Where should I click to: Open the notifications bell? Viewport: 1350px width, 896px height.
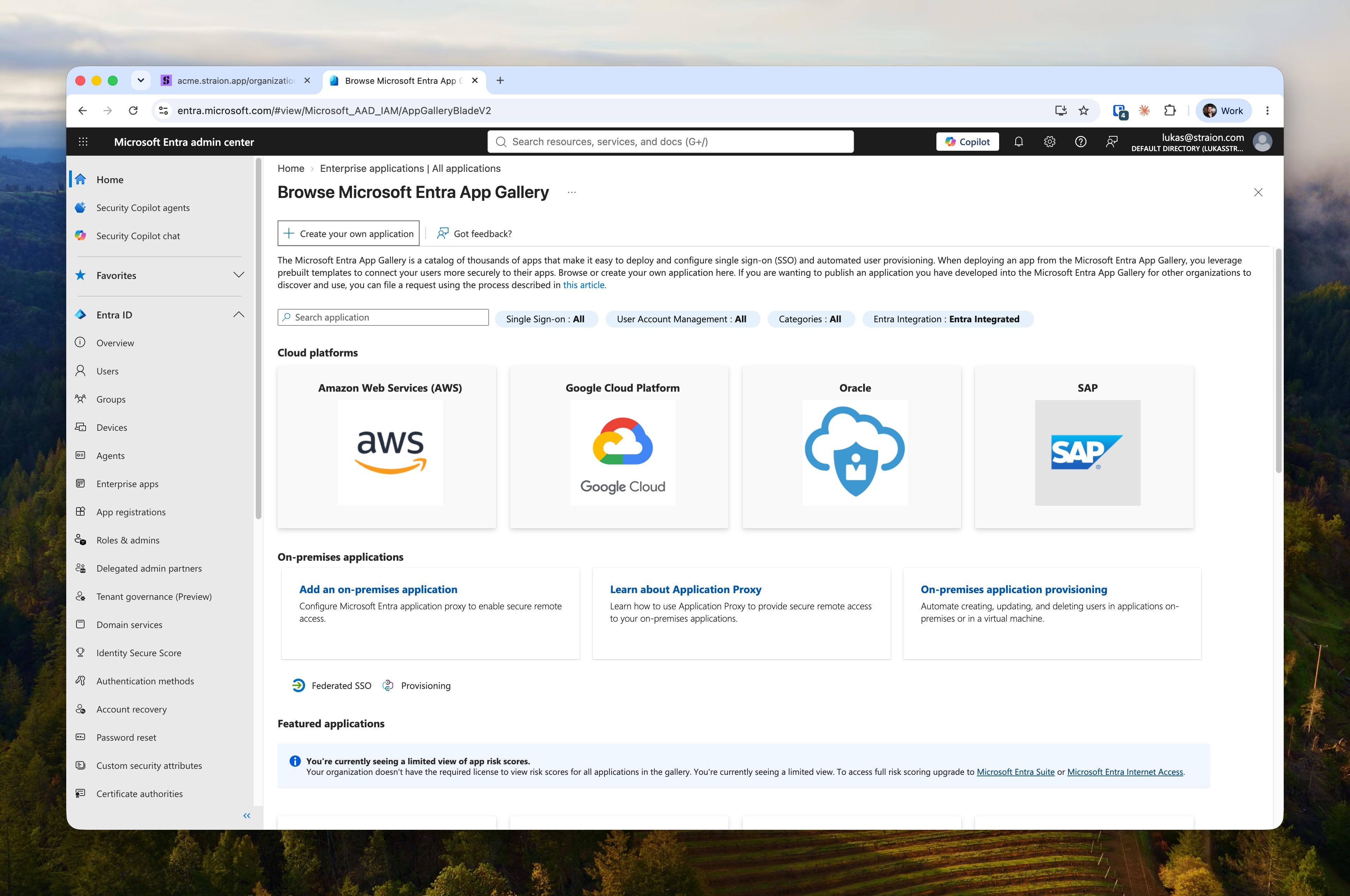point(1018,142)
